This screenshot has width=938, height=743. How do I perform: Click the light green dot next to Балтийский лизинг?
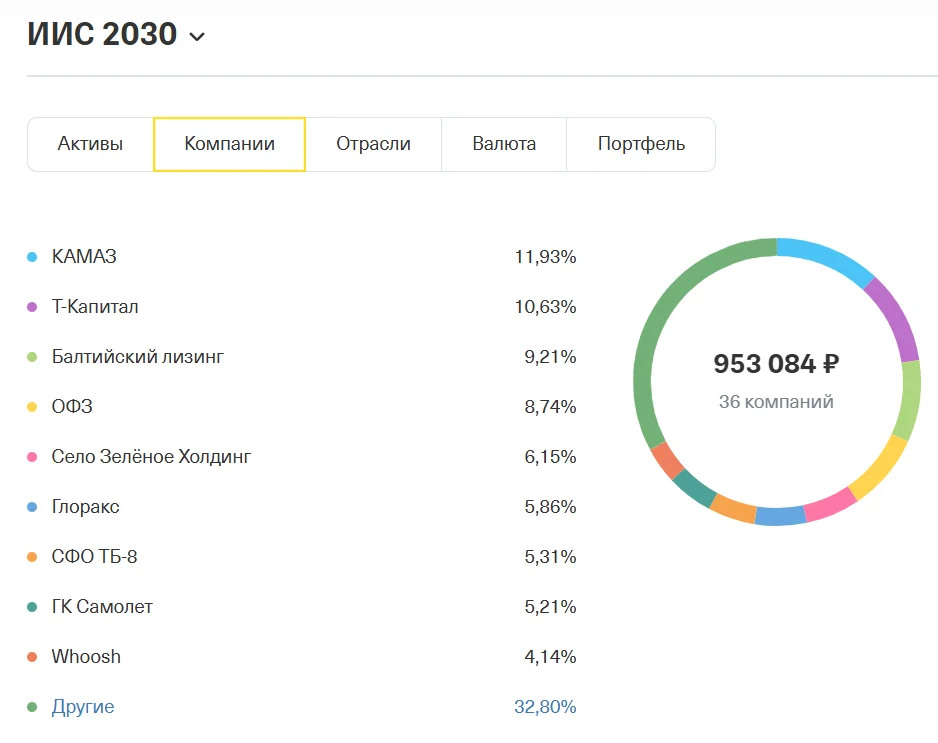32,357
